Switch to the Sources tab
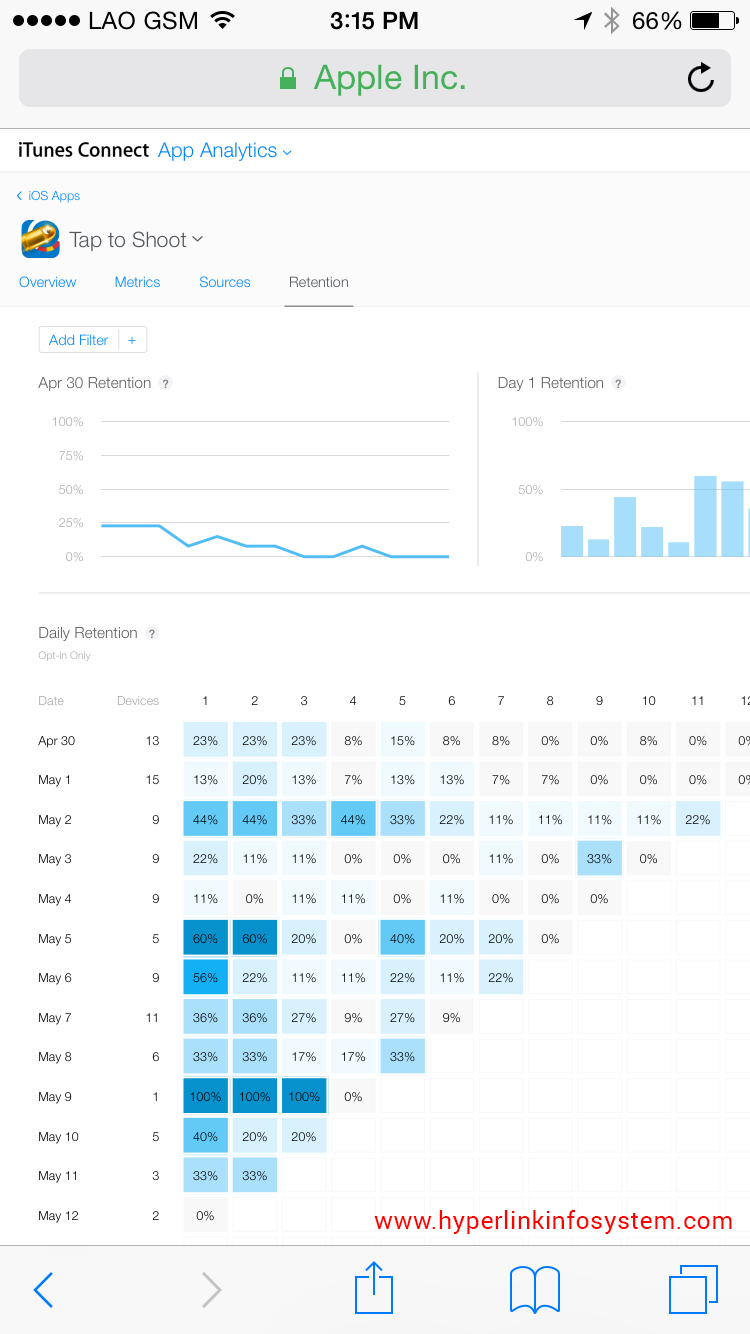The image size is (750, 1334). pyautogui.click(x=225, y=282)
